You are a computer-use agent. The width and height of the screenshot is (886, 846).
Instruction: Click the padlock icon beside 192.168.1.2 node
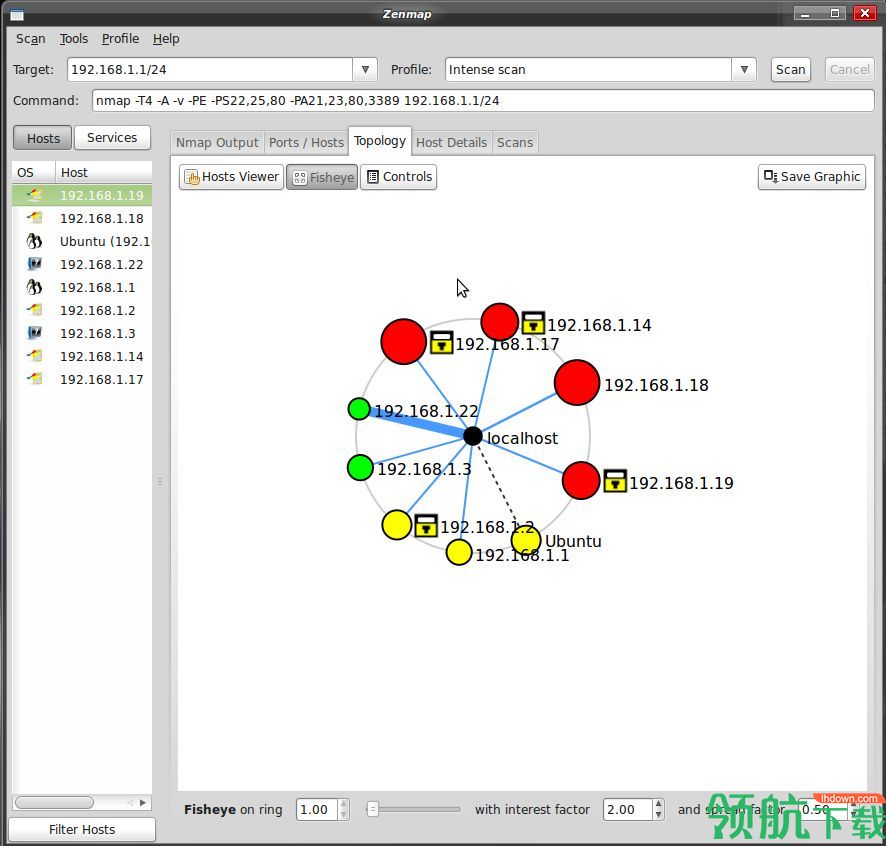[x=425, y=526]
